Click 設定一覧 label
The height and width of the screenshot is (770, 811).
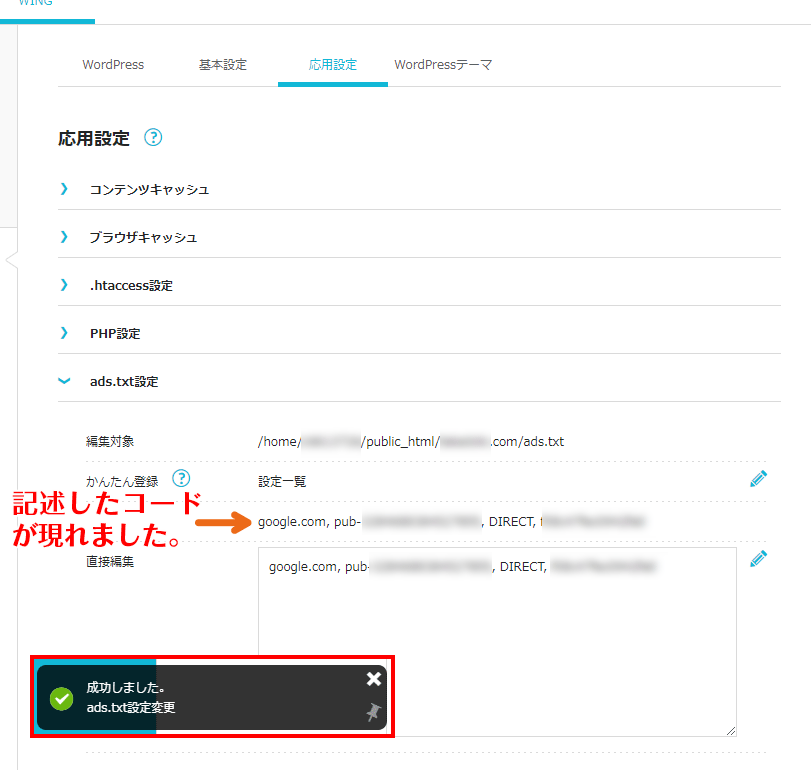(x=282, y=481)
